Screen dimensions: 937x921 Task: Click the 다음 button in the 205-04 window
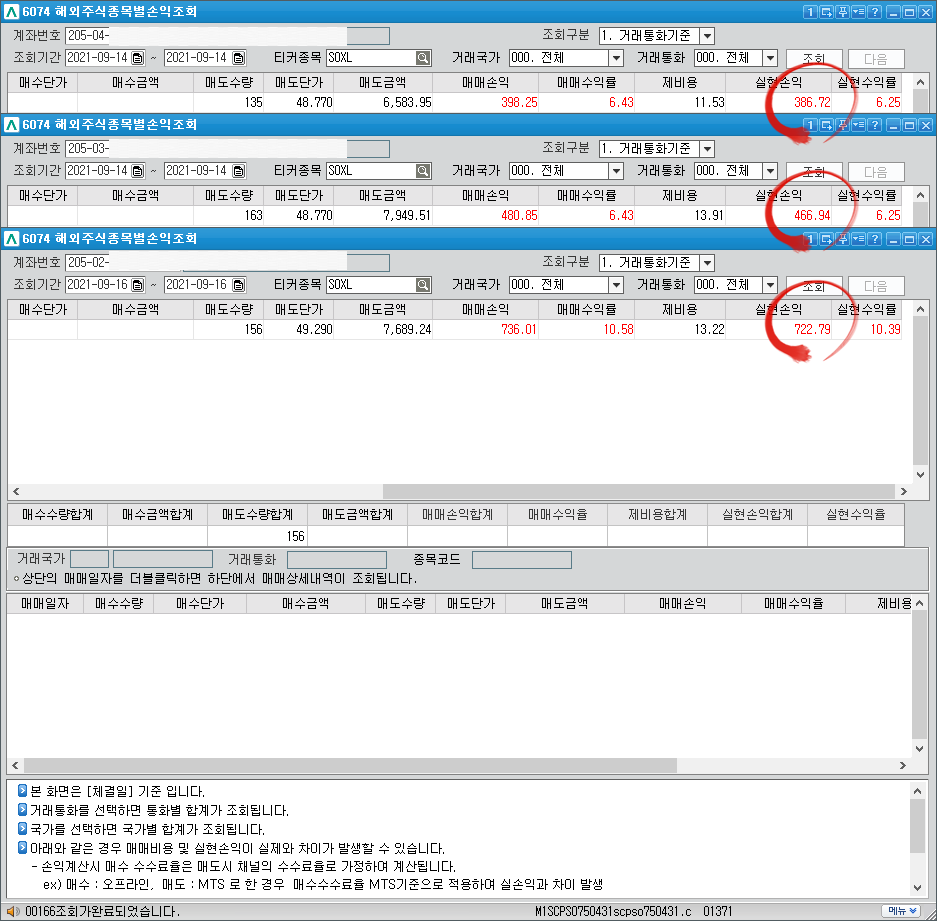875,59
